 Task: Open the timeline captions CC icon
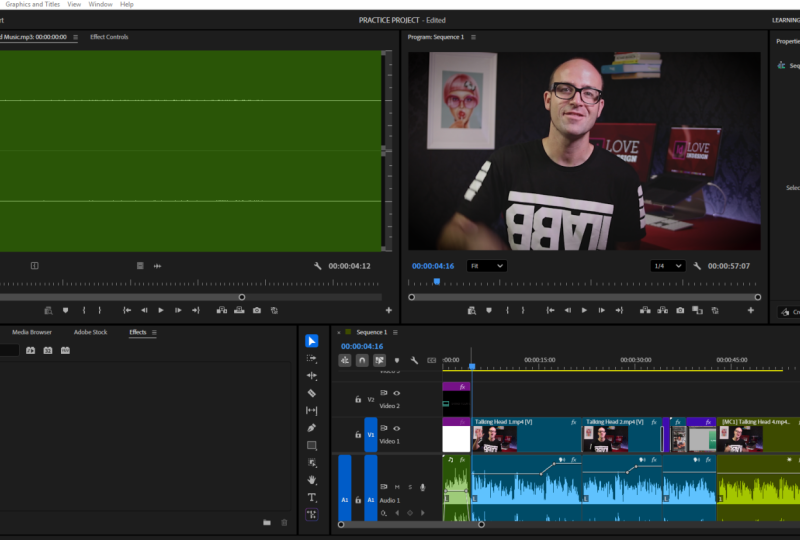432,360
